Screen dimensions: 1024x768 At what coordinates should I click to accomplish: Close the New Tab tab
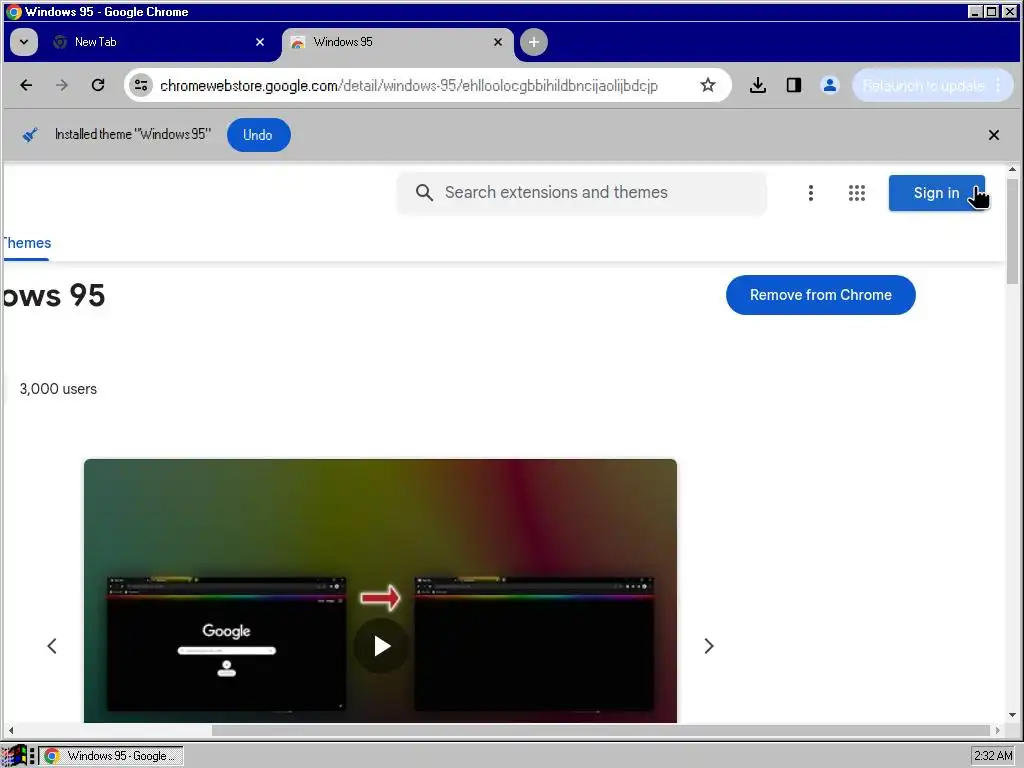click(x=260, y=42)
